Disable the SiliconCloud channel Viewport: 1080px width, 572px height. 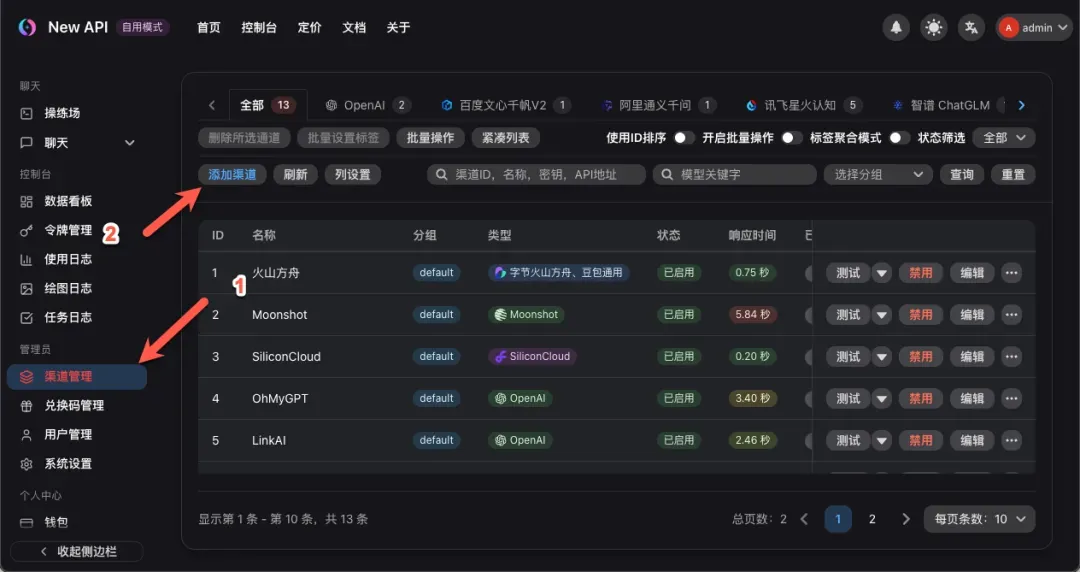pyautogui.click(x=920, y=357)
